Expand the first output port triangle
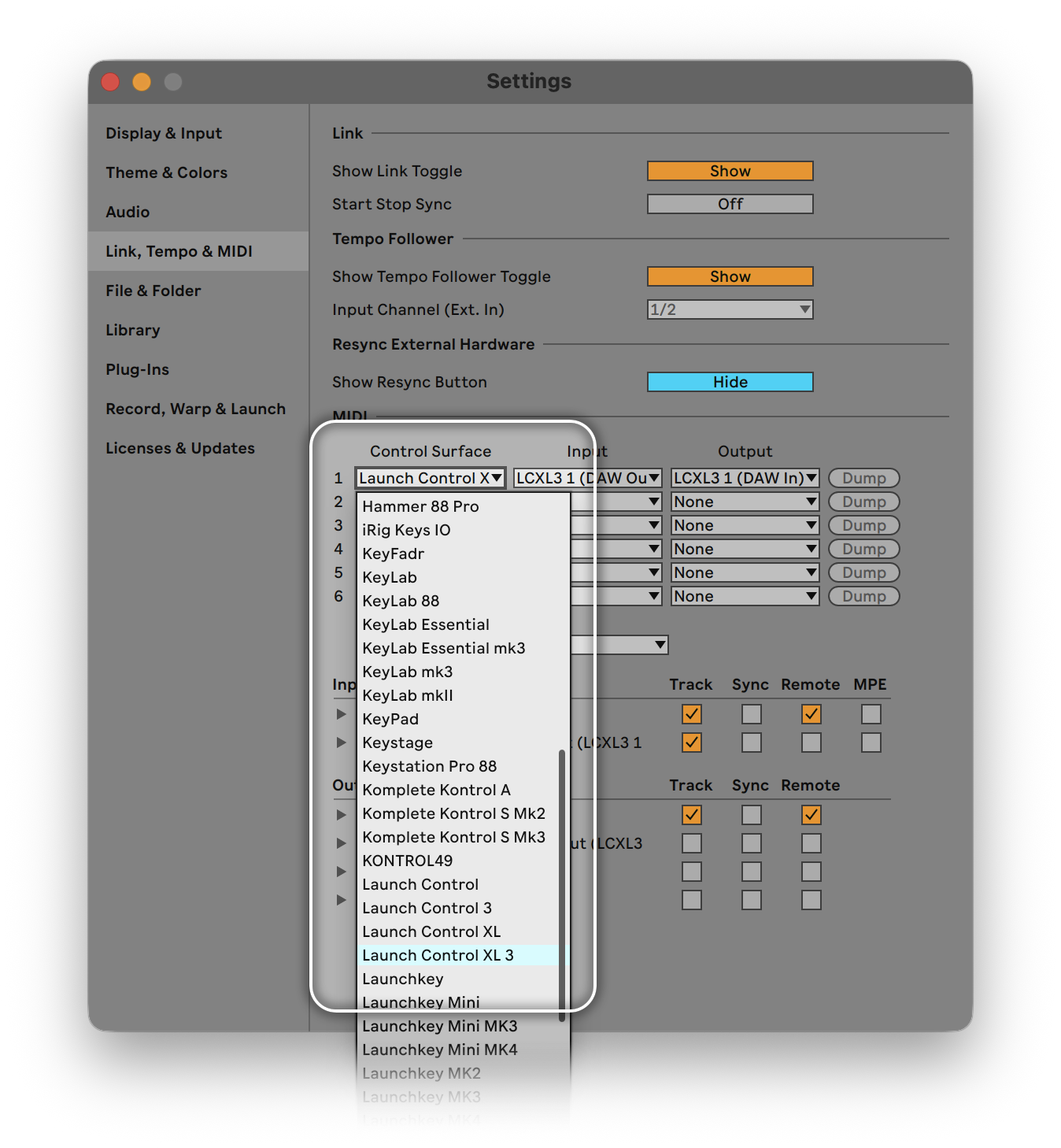The height and width of the screenshot is (1148, 1061). 341,815
